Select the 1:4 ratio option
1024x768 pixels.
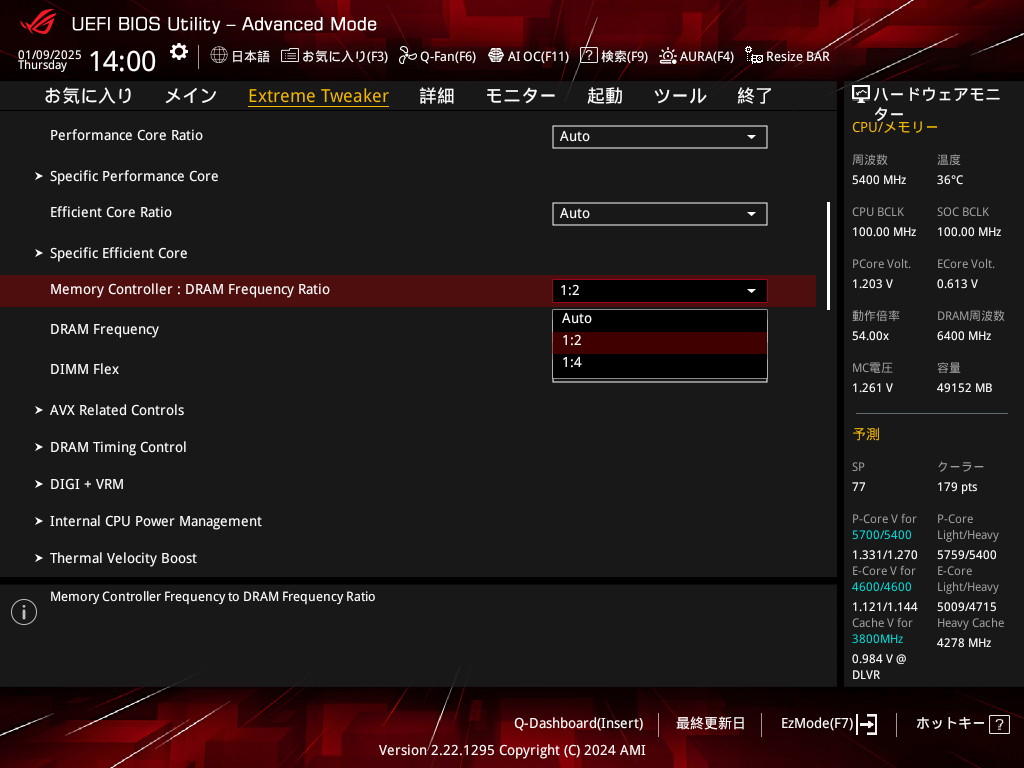[x=572, y=363]
